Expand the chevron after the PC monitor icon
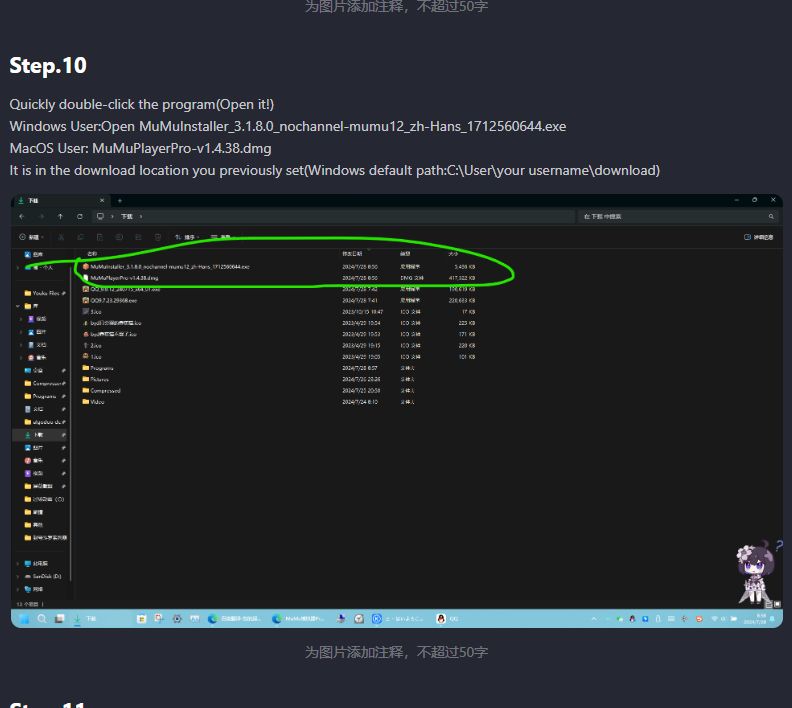 coord(112,217)
